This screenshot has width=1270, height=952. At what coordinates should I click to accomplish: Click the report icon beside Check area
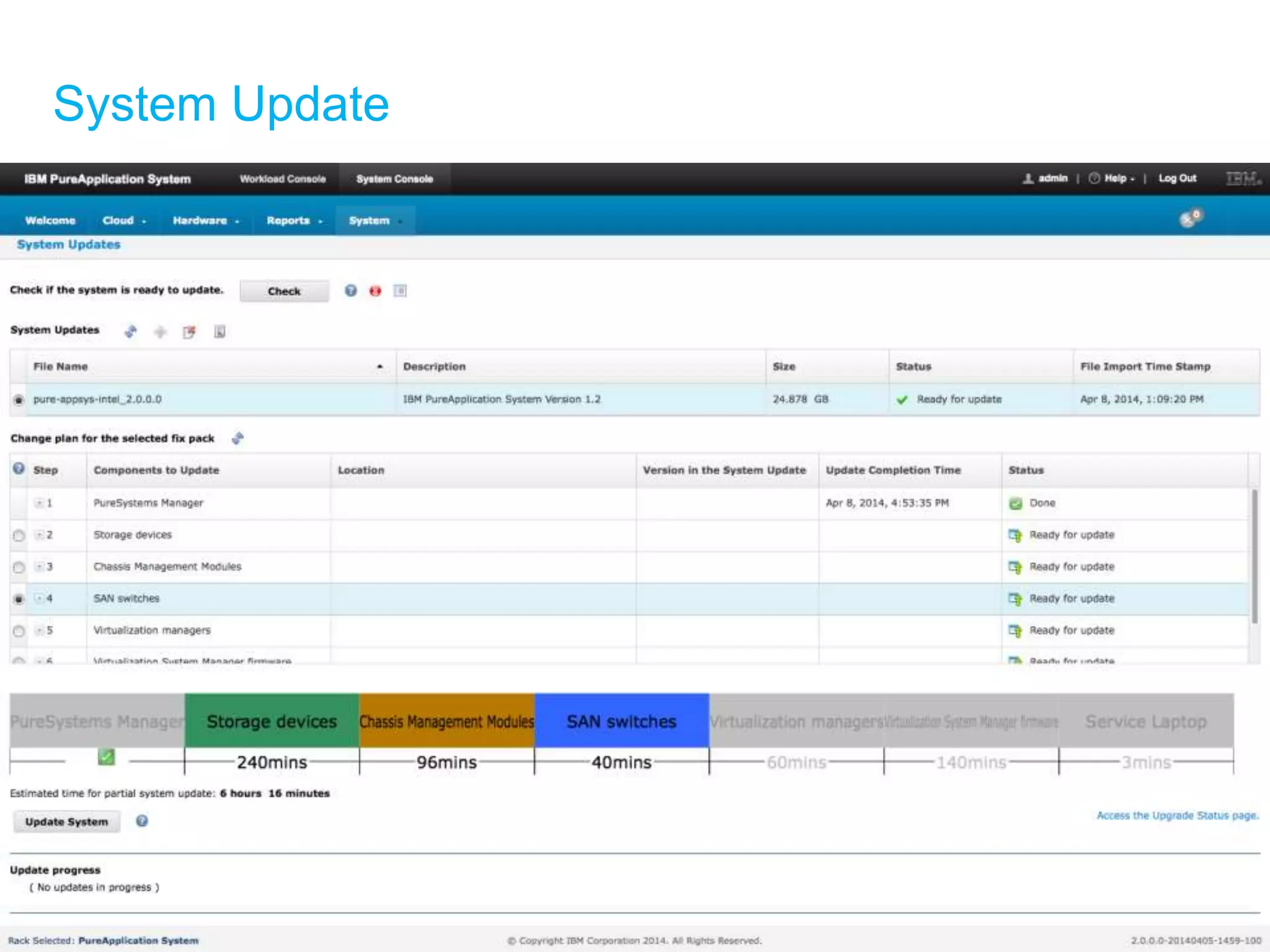[x=400, y=291]
